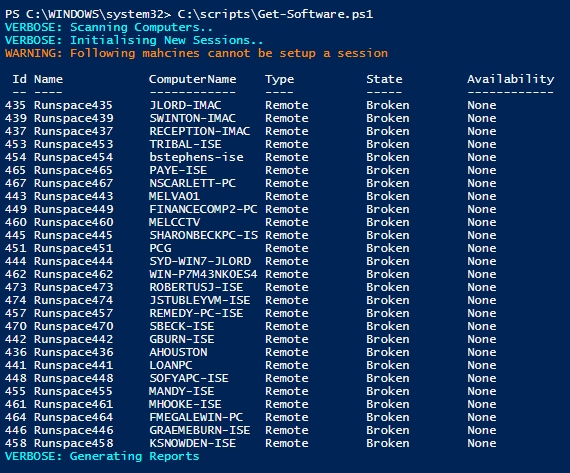Screen dimensions: 570x473
Task: Click the Id value 462
Action: pos(16,274)
